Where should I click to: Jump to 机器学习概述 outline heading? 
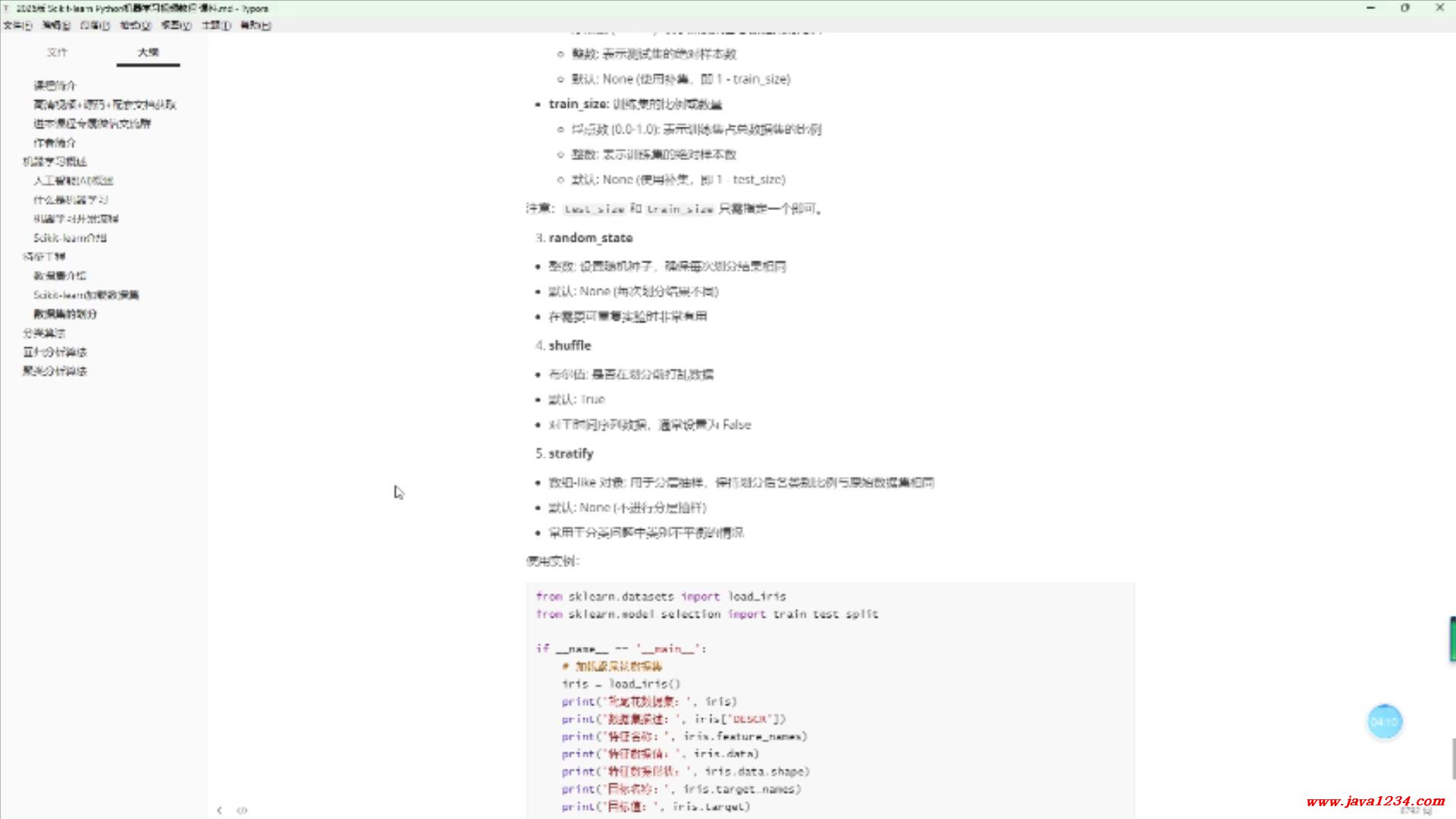tap(55, 162)
